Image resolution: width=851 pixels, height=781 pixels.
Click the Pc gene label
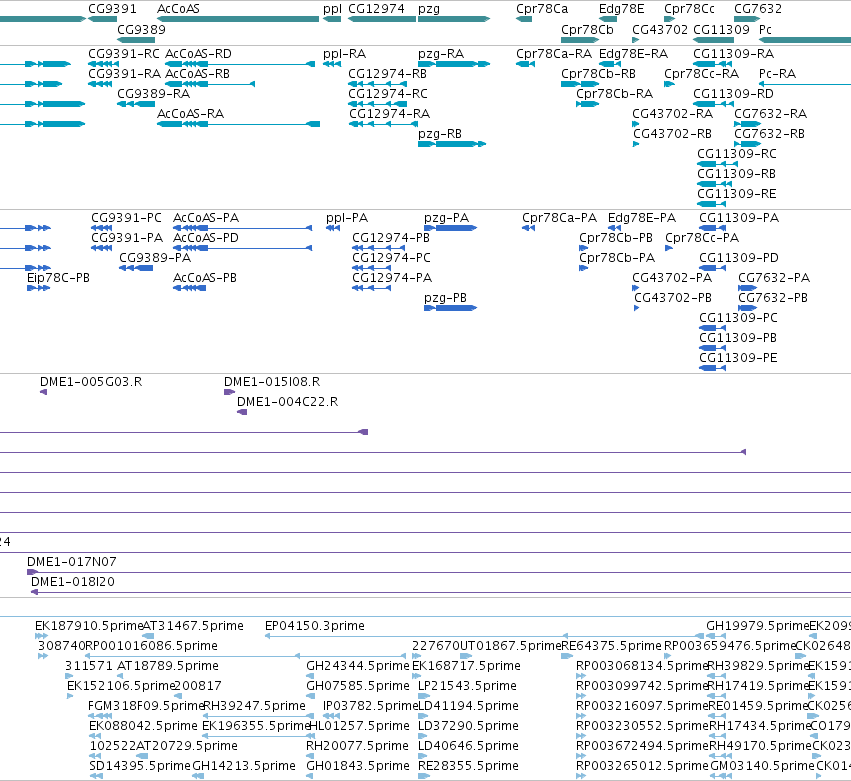765,29
